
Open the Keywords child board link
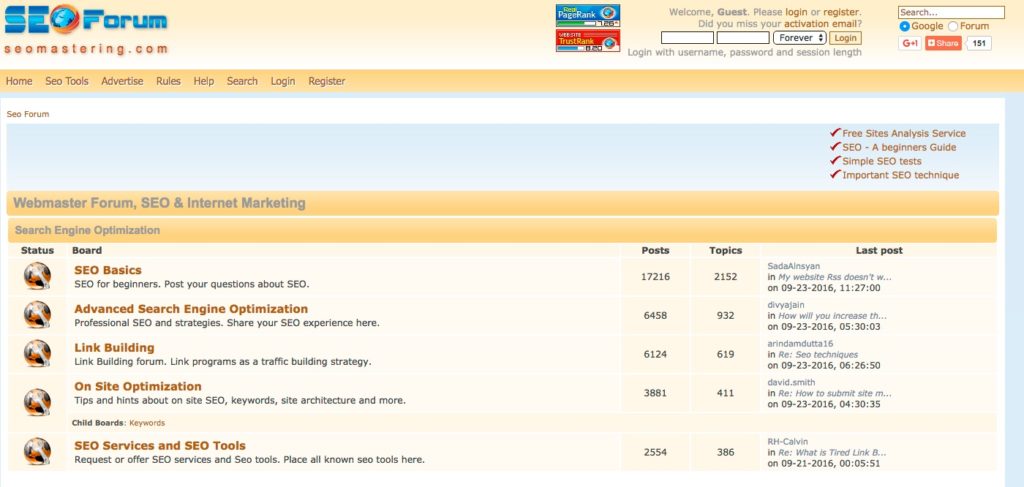tap(147, 423)
